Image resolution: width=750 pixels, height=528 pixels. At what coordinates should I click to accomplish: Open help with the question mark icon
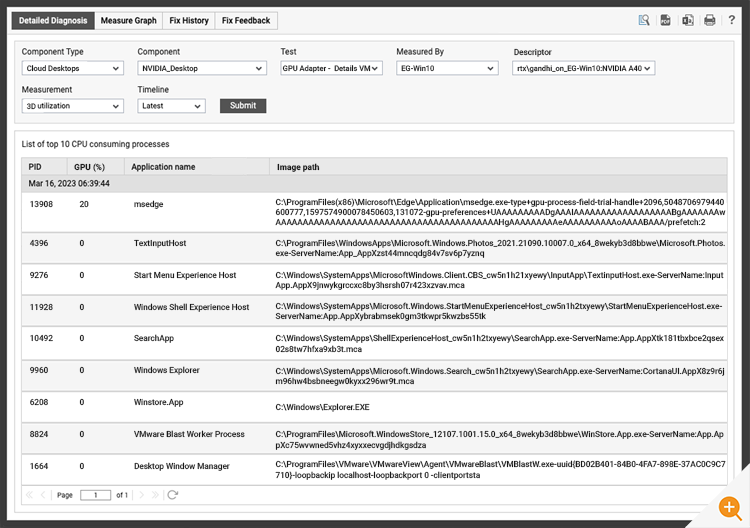[731, 20]
